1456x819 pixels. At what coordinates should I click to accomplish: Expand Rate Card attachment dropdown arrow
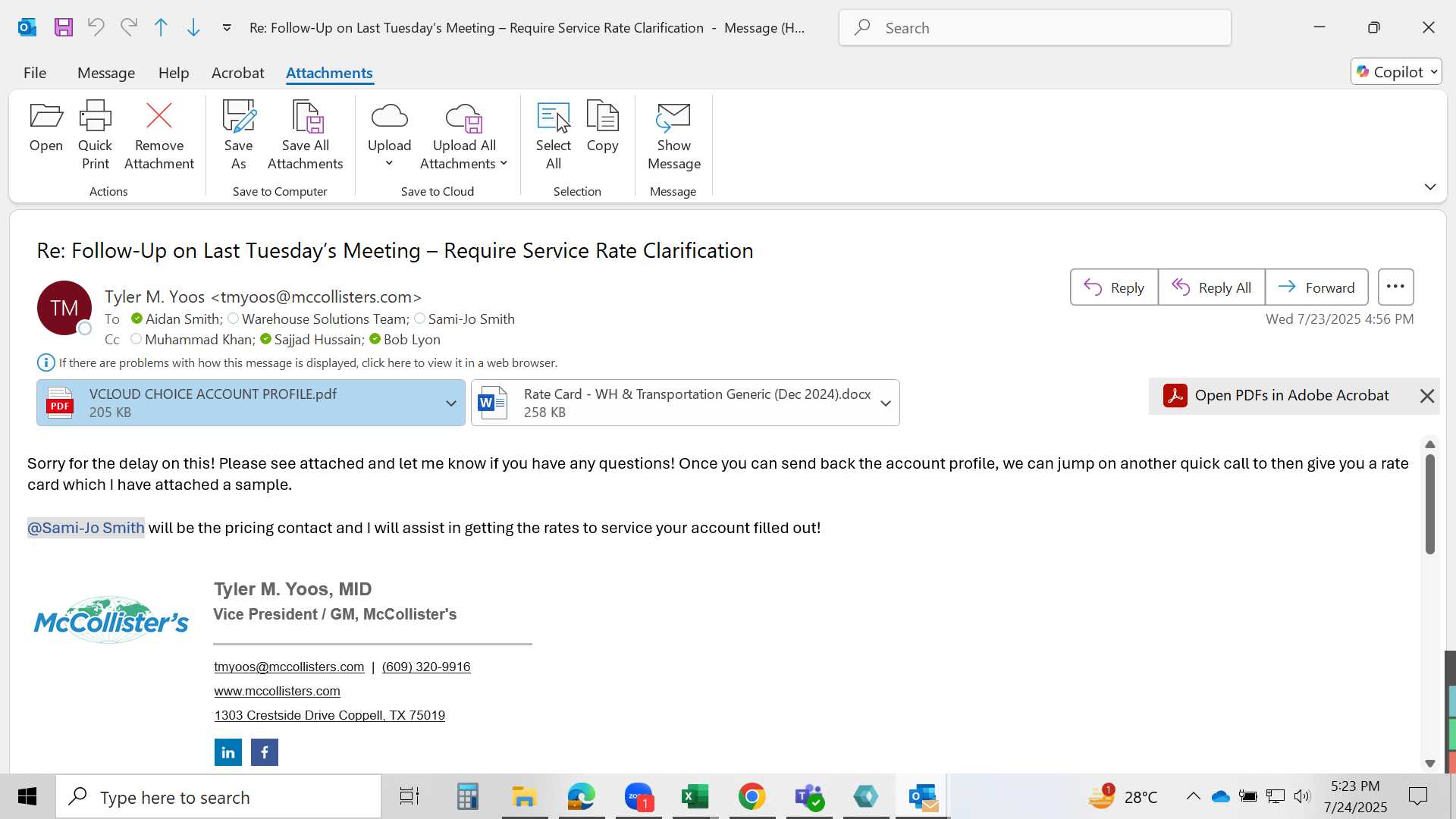[x=886, y=403]
